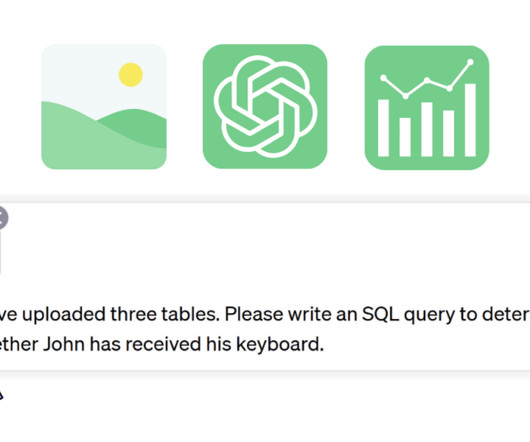
Task: Click the center of the ChatGPT knot
Action: click(x=265, y=106)
